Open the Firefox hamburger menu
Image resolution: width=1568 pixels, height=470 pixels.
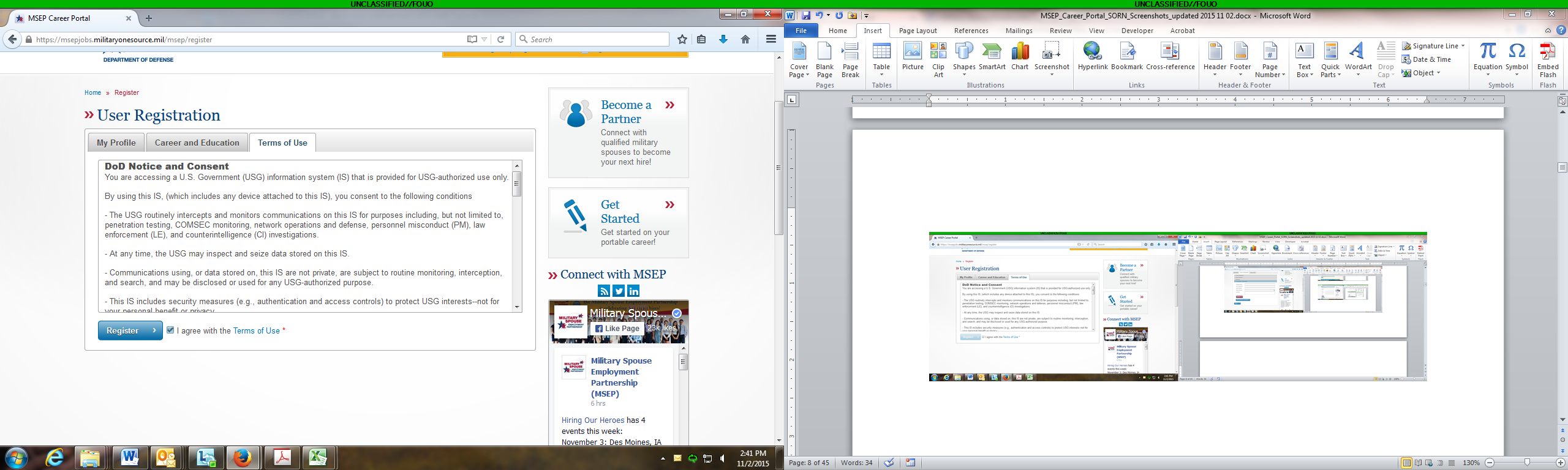coord(771,39)
